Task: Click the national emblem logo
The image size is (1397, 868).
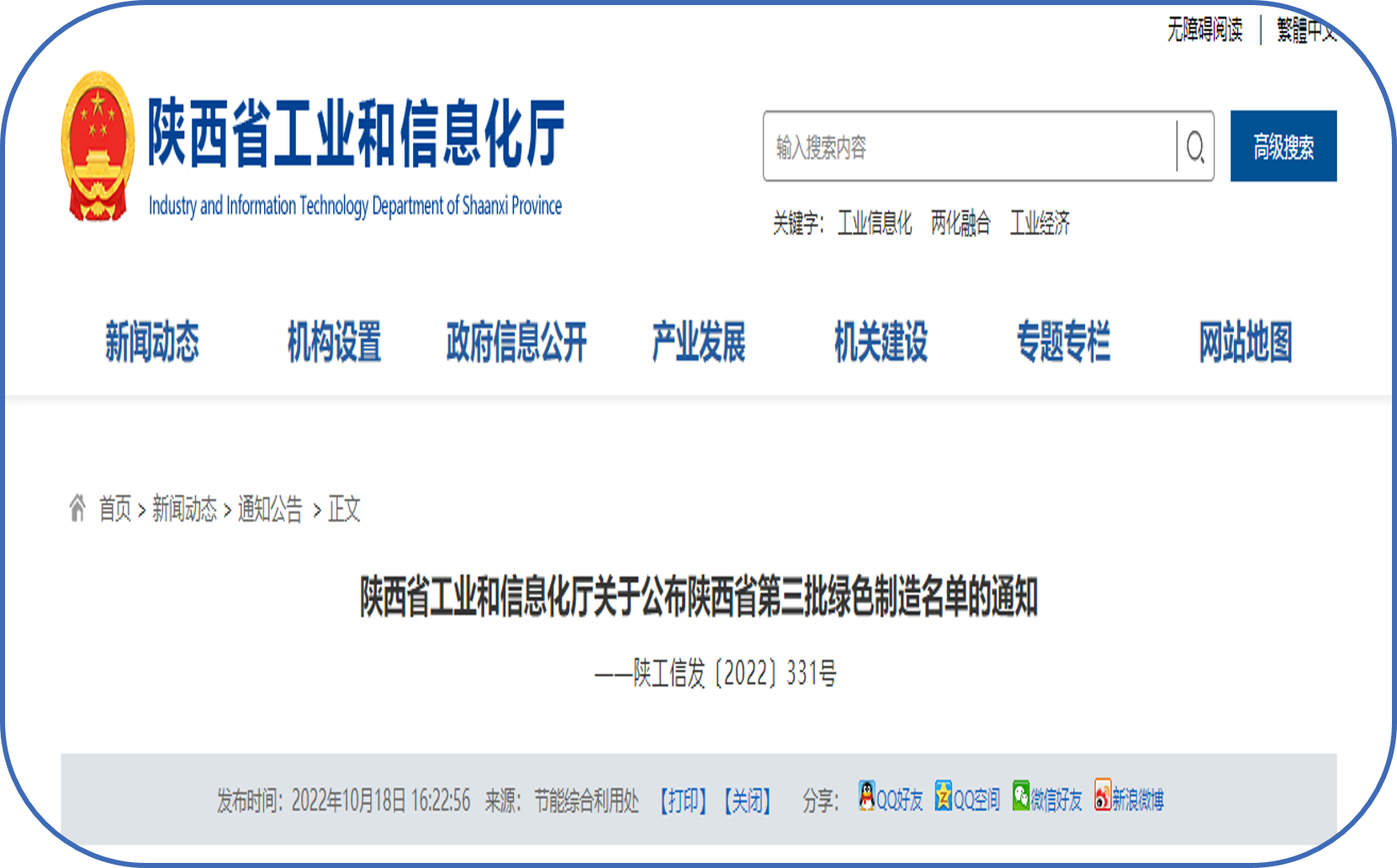Action: (x=98, y=146)
